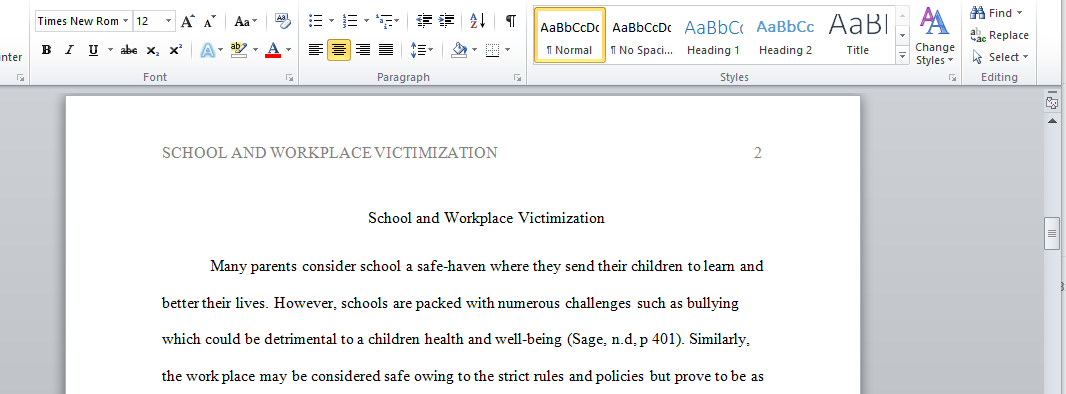The height and width of the screenshot is (394, 1066).
Task: Start a bulleted list
Action: coord(315,21)
